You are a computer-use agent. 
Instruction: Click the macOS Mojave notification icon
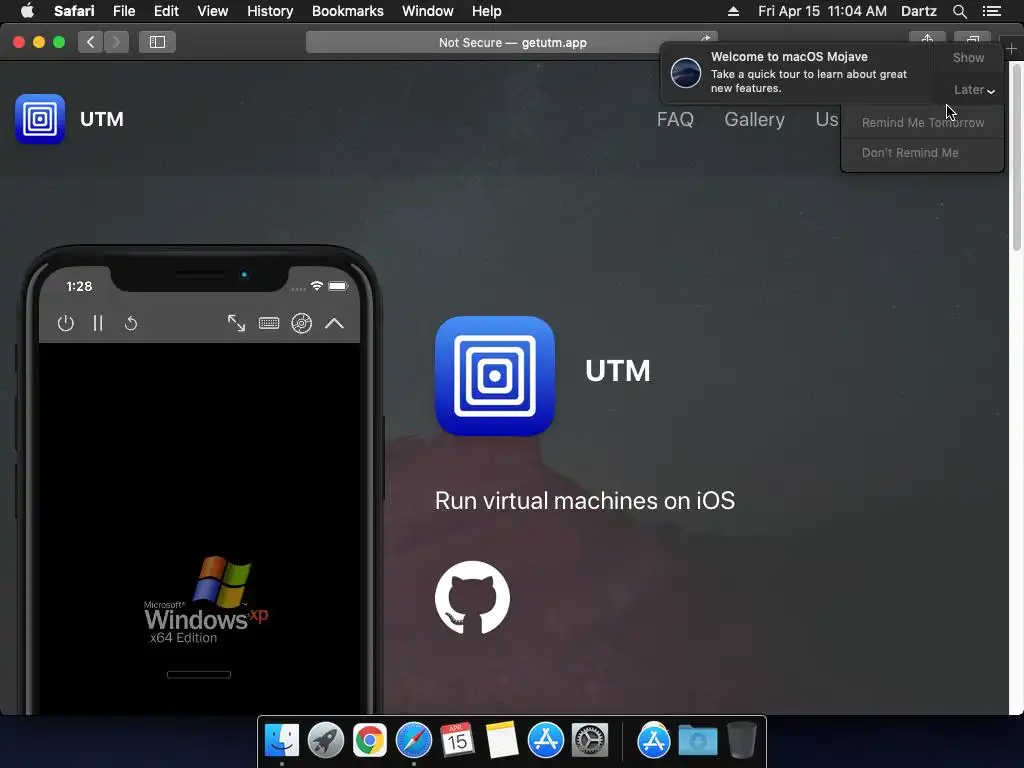[x=686, y=72]
